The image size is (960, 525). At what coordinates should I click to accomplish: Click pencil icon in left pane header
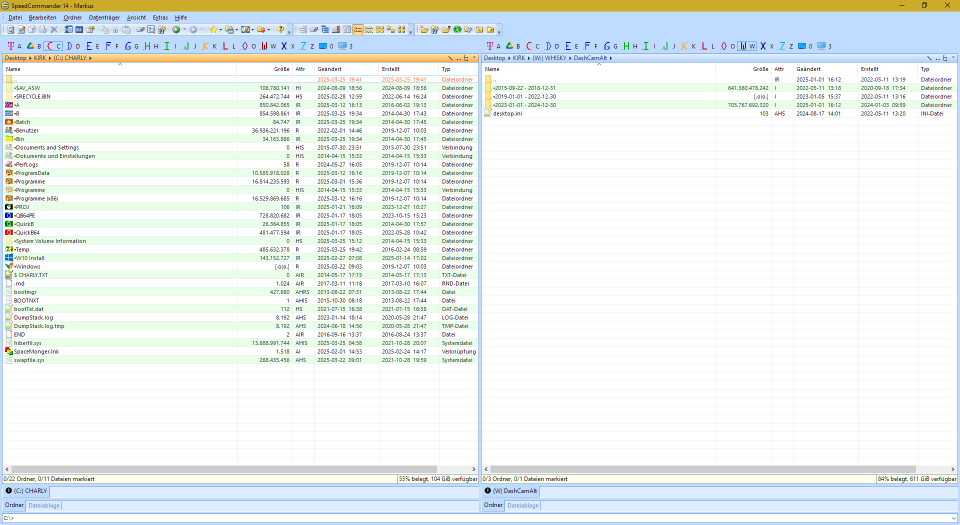pos(450,58)
